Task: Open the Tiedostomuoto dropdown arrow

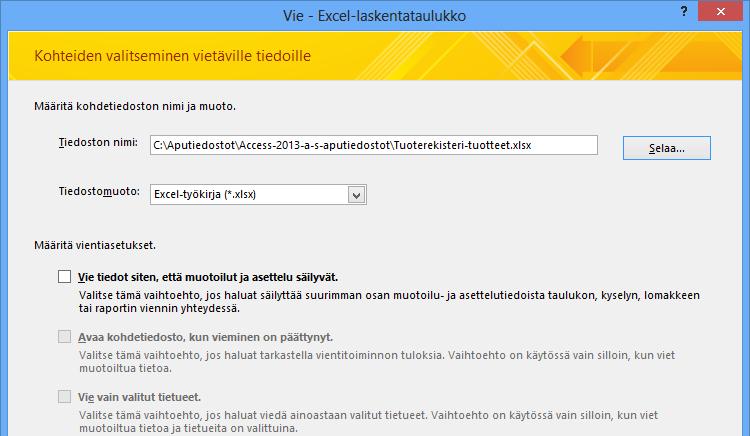Action: pos(356,195)
